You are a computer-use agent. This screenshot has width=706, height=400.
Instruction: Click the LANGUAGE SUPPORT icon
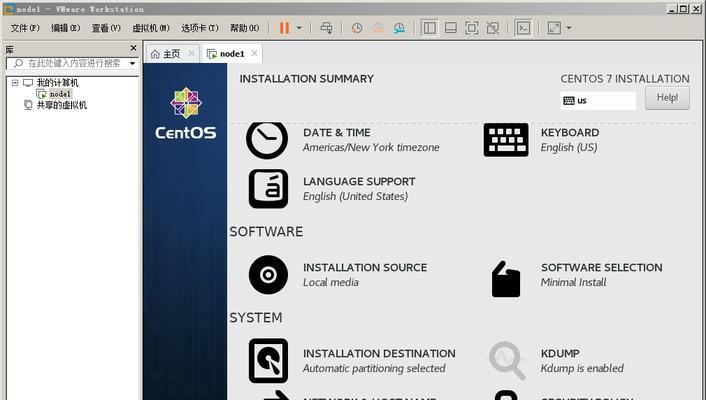tap(268, 189)
